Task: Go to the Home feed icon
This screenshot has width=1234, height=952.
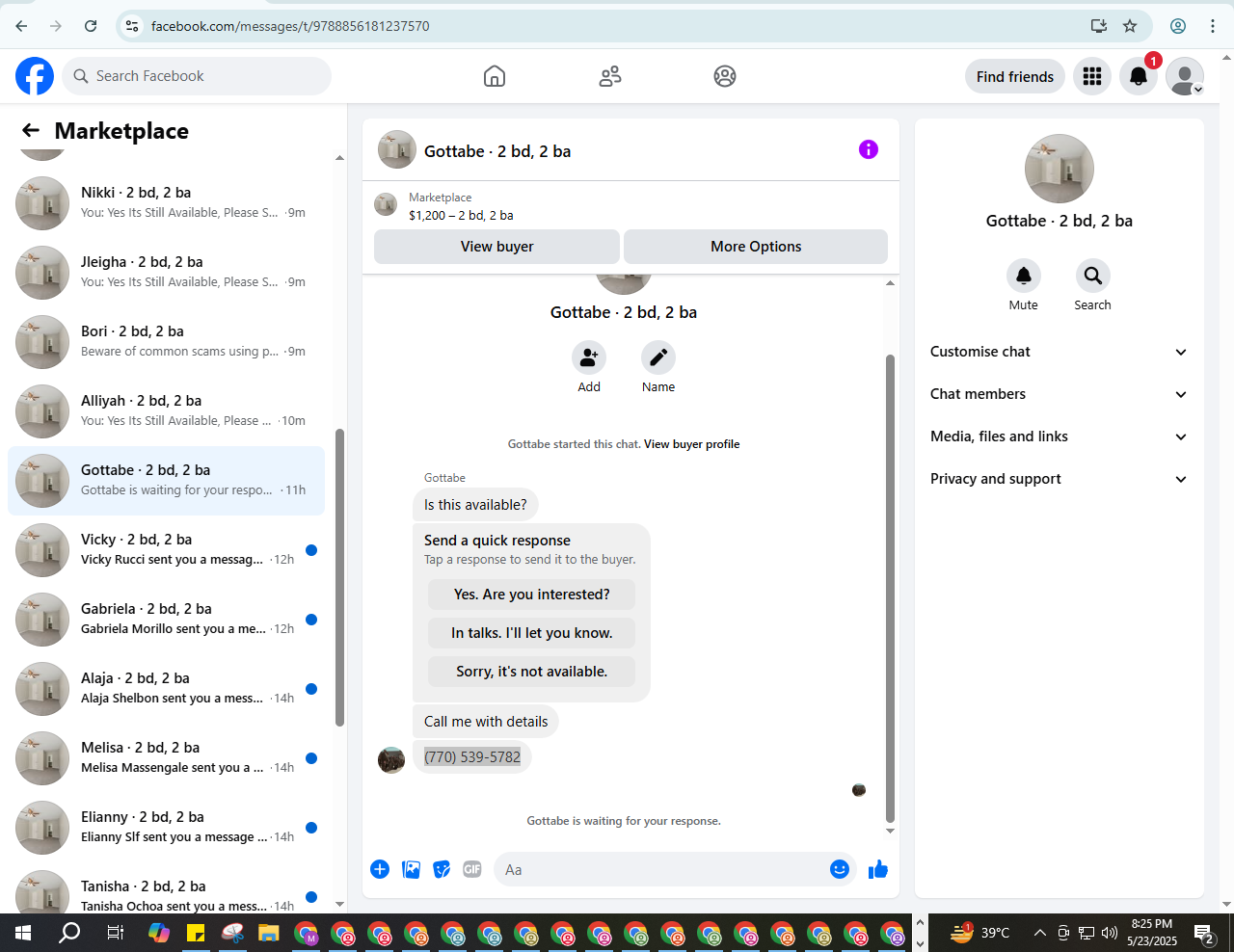Action: point(495,76)
